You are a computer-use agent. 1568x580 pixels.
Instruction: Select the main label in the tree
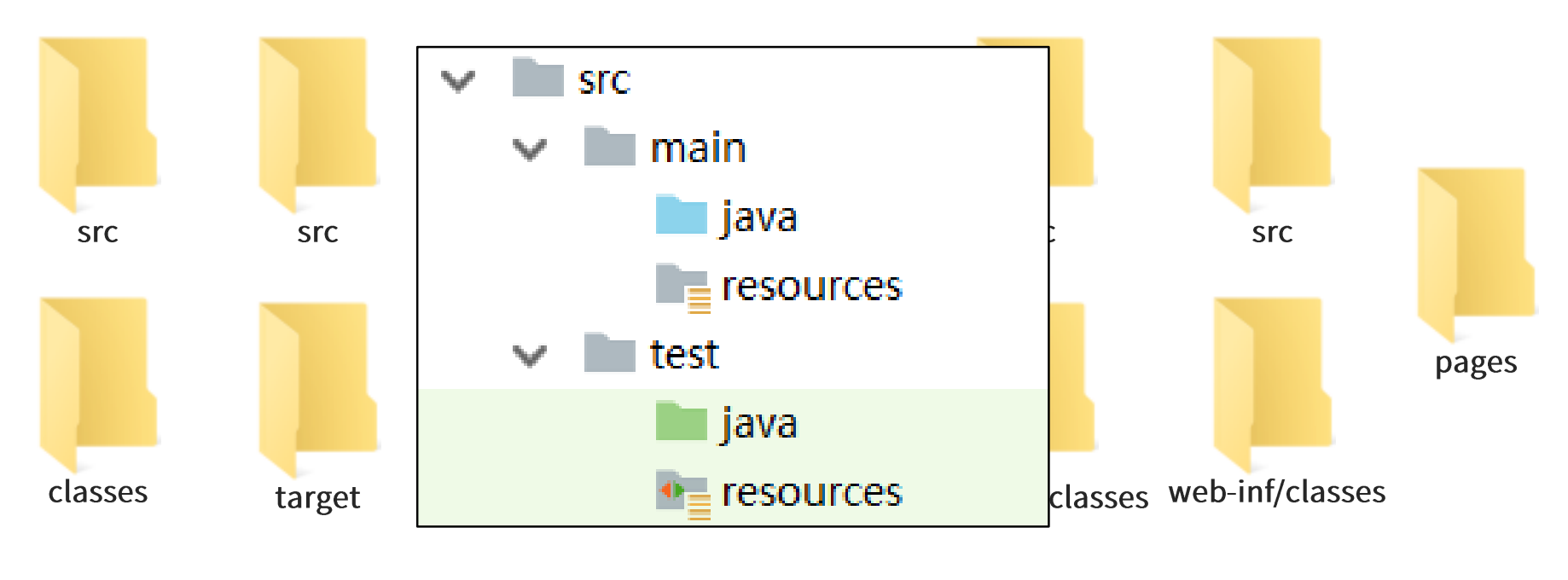[x=698, y=148]
